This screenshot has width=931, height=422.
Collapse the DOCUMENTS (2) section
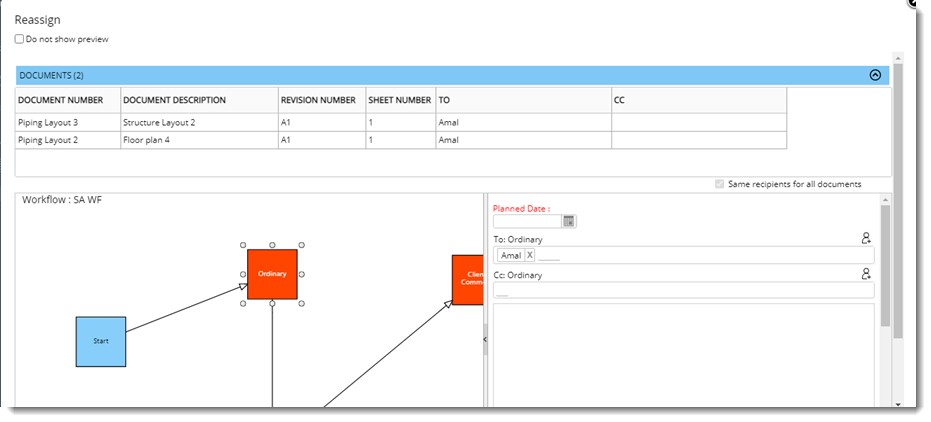875,75
